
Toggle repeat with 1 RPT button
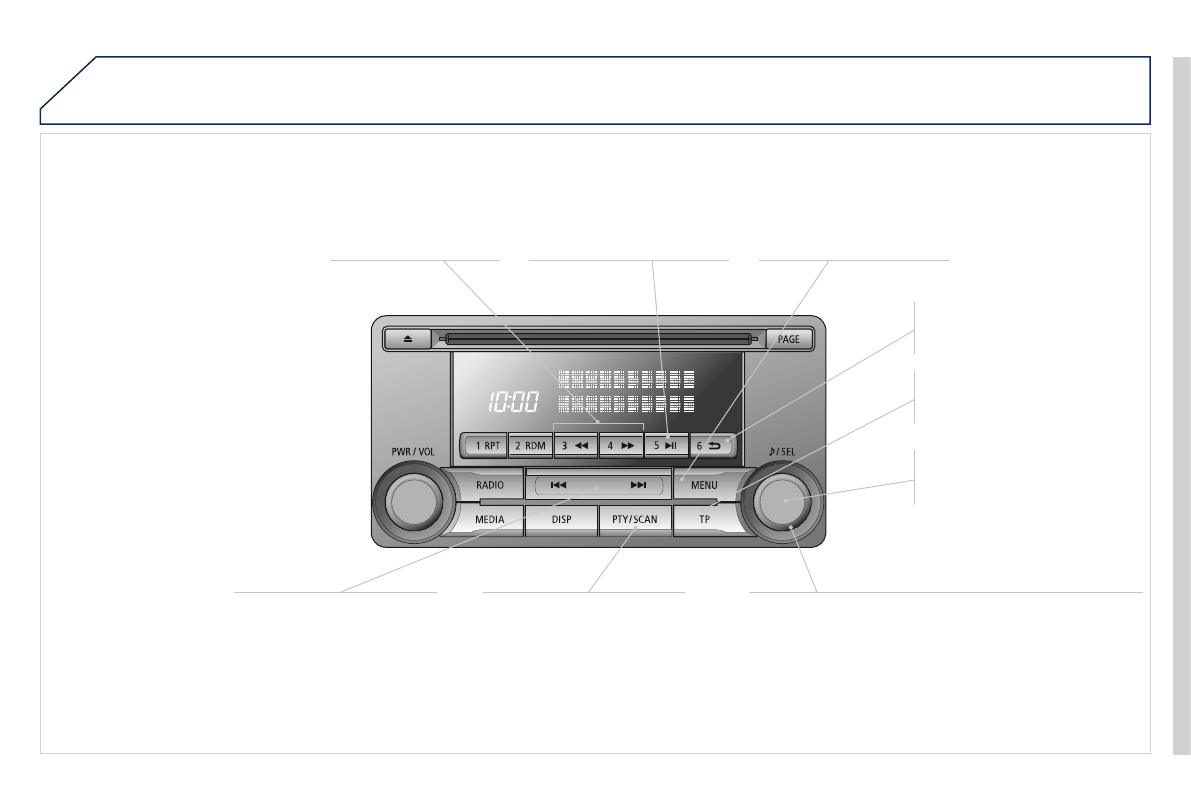[x=486, y=445]
